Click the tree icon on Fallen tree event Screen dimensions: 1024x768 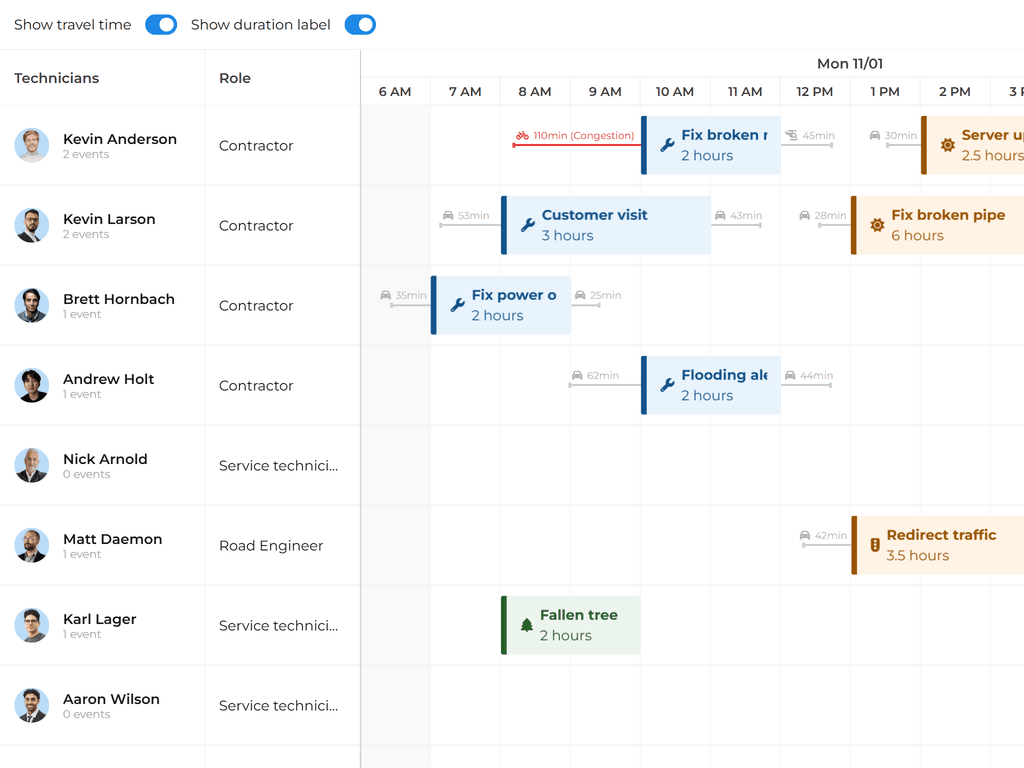(x=527, y=625)
